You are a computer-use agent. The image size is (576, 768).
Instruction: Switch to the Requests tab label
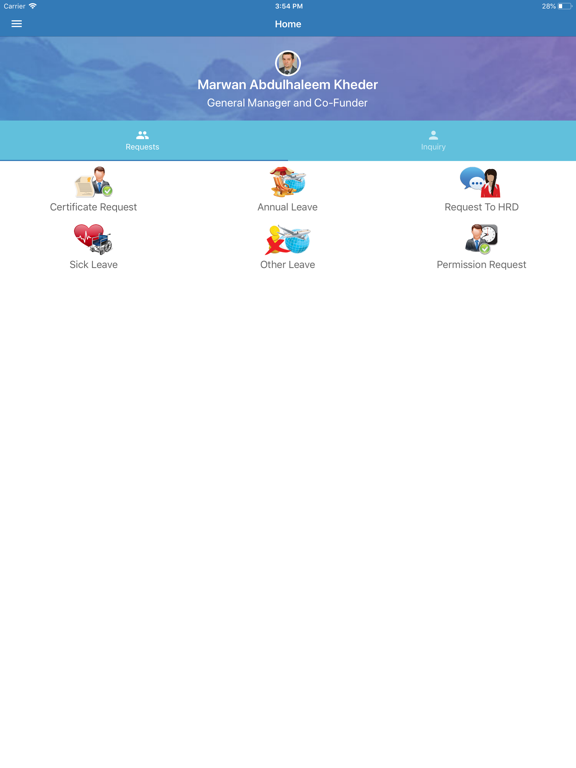[142, 147]
